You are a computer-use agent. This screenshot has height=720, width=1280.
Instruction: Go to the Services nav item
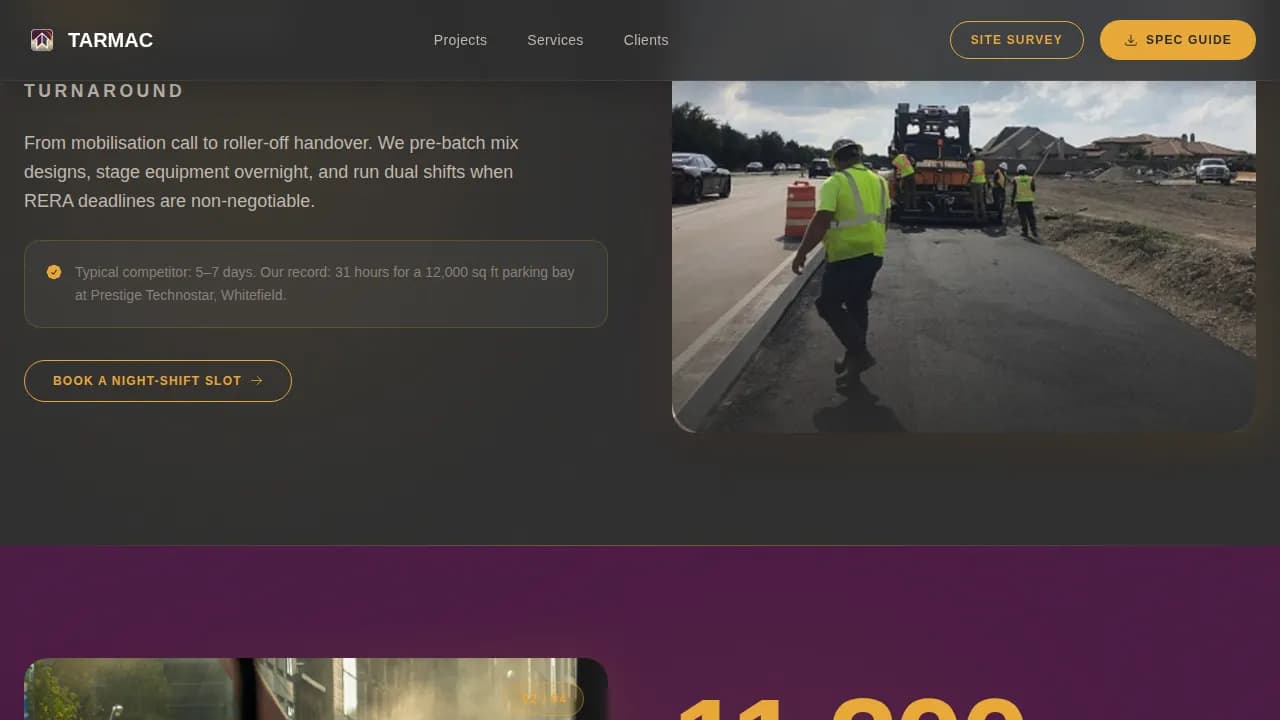(x=555, y=40)
